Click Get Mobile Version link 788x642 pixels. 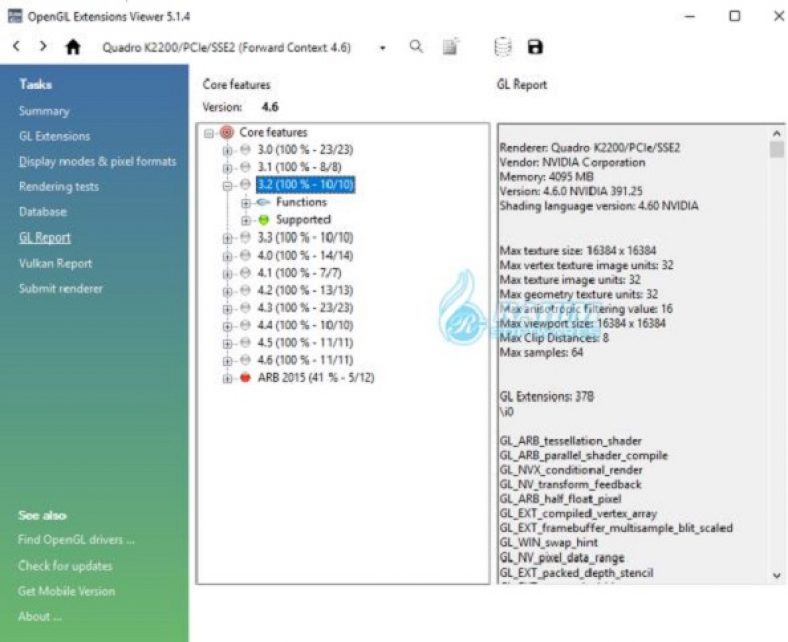point(66,591)
